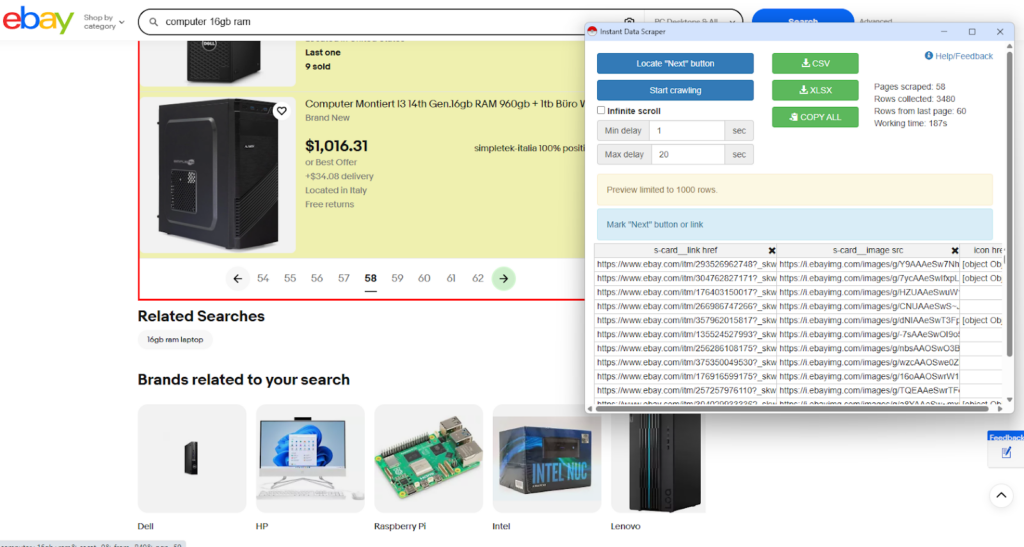Viewport: 1024px width, 547px height.
Task: Download scraped data as XLSX
Action: click(815, 90)
